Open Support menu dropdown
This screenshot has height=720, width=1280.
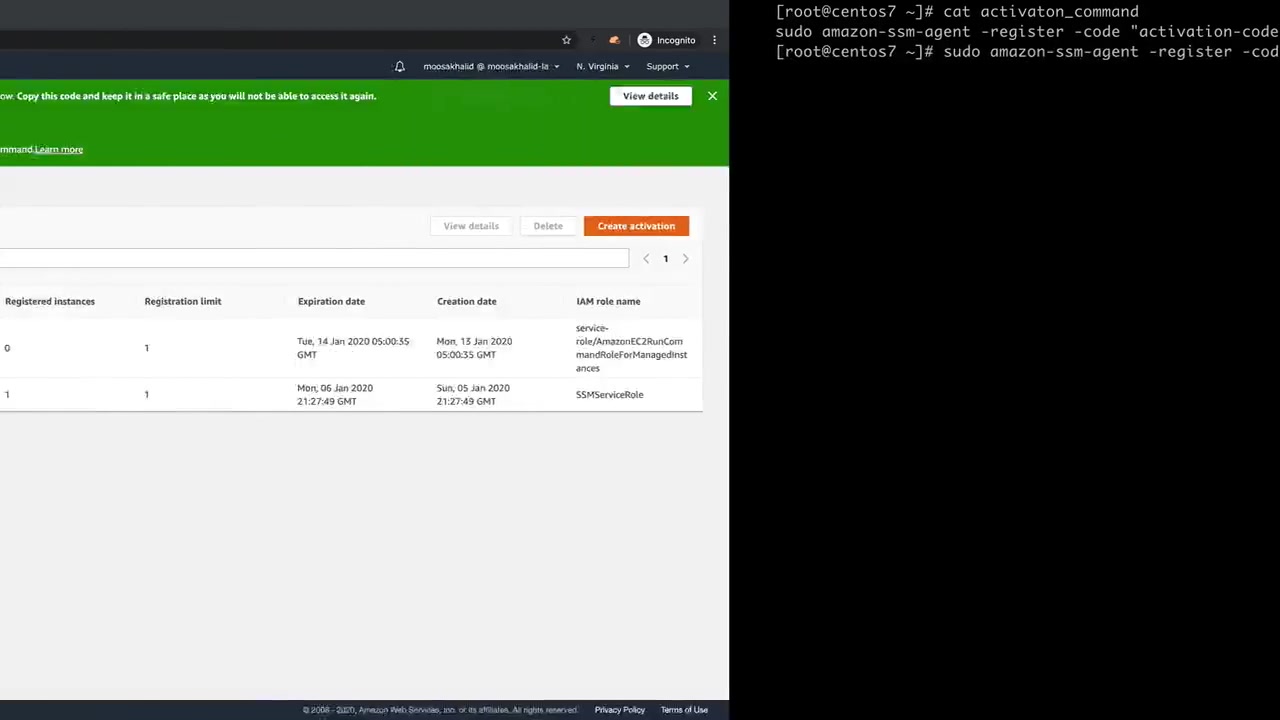point(668,66)
